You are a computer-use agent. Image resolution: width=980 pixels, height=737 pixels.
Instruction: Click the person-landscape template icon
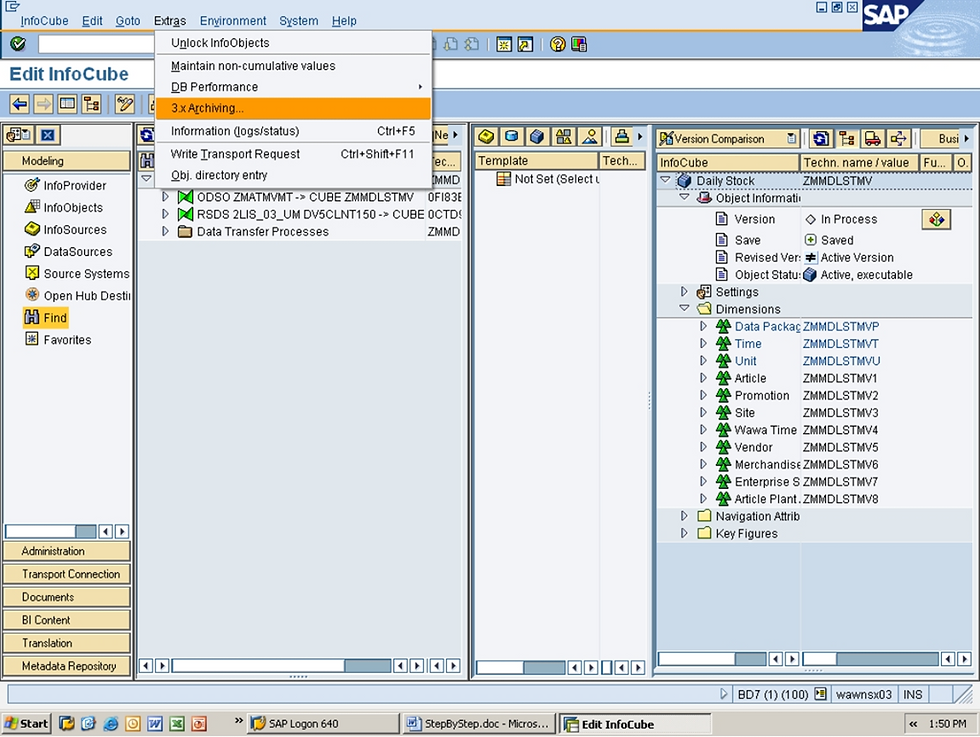click(589, 136)
